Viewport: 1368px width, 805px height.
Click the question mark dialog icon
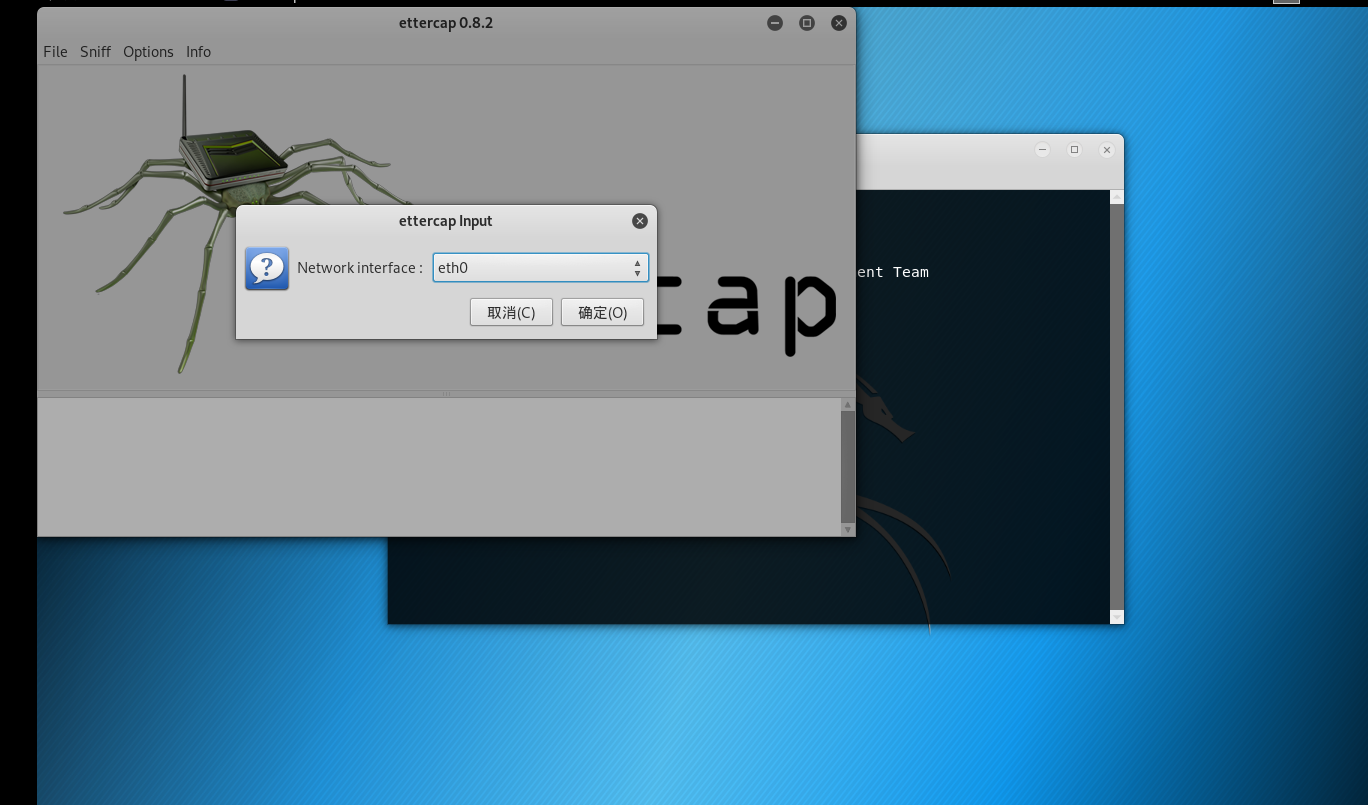tap(267, 268)
